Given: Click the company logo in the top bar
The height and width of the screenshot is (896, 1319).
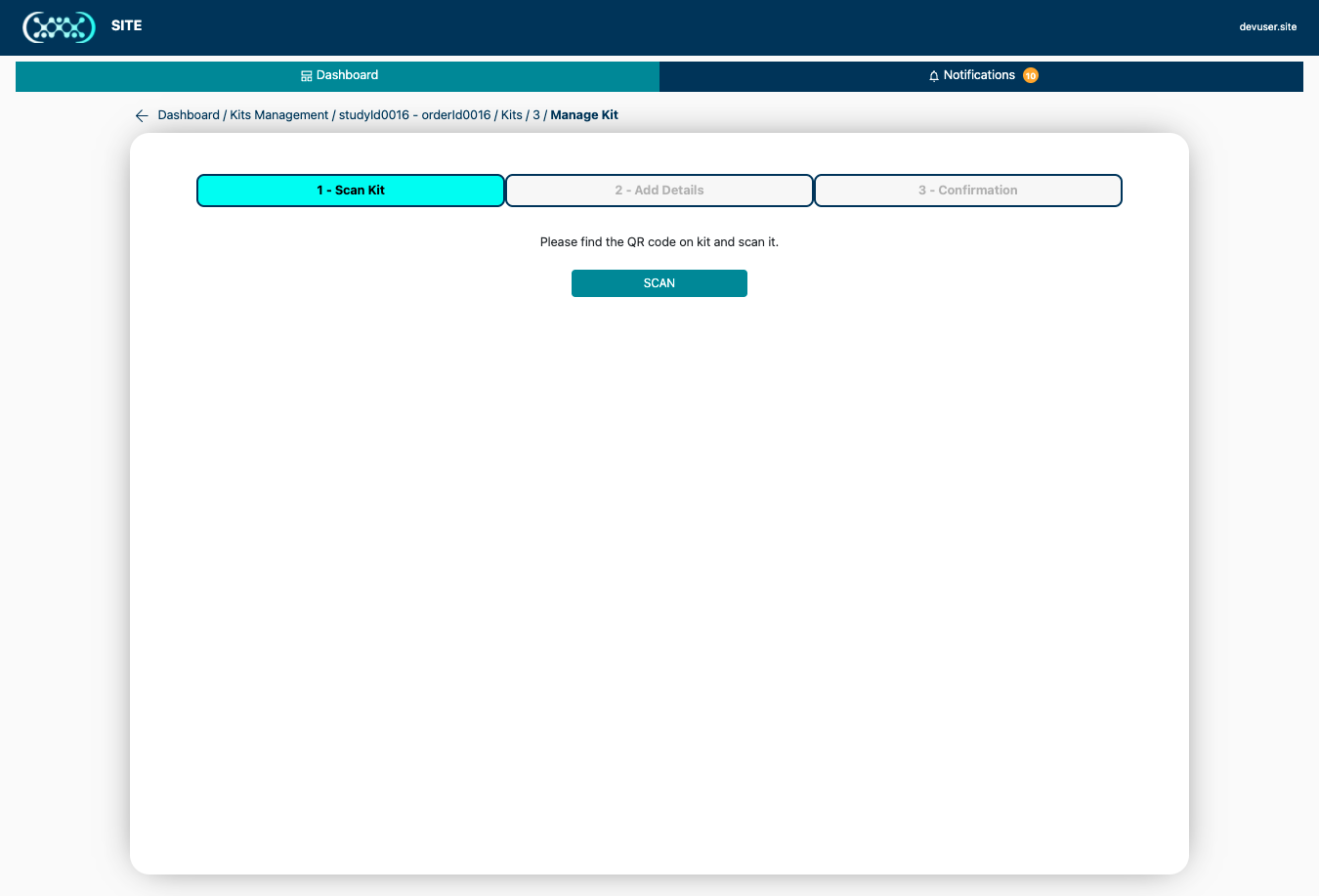Looking at the screenshot, I should [x=59, y=27].
